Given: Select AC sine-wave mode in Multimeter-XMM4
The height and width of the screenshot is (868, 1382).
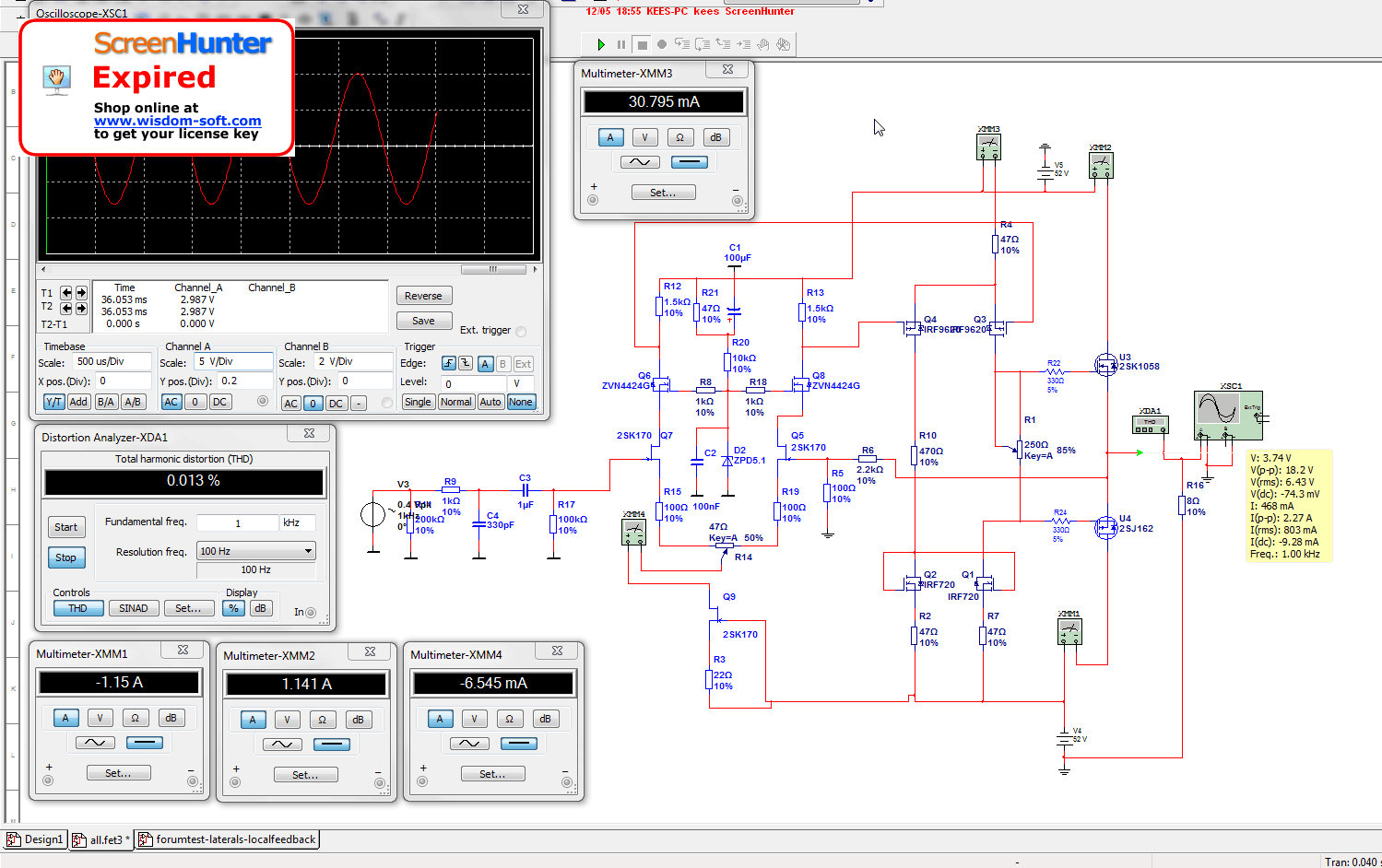Looking at the screenshot, I should [x=469, y=744].
